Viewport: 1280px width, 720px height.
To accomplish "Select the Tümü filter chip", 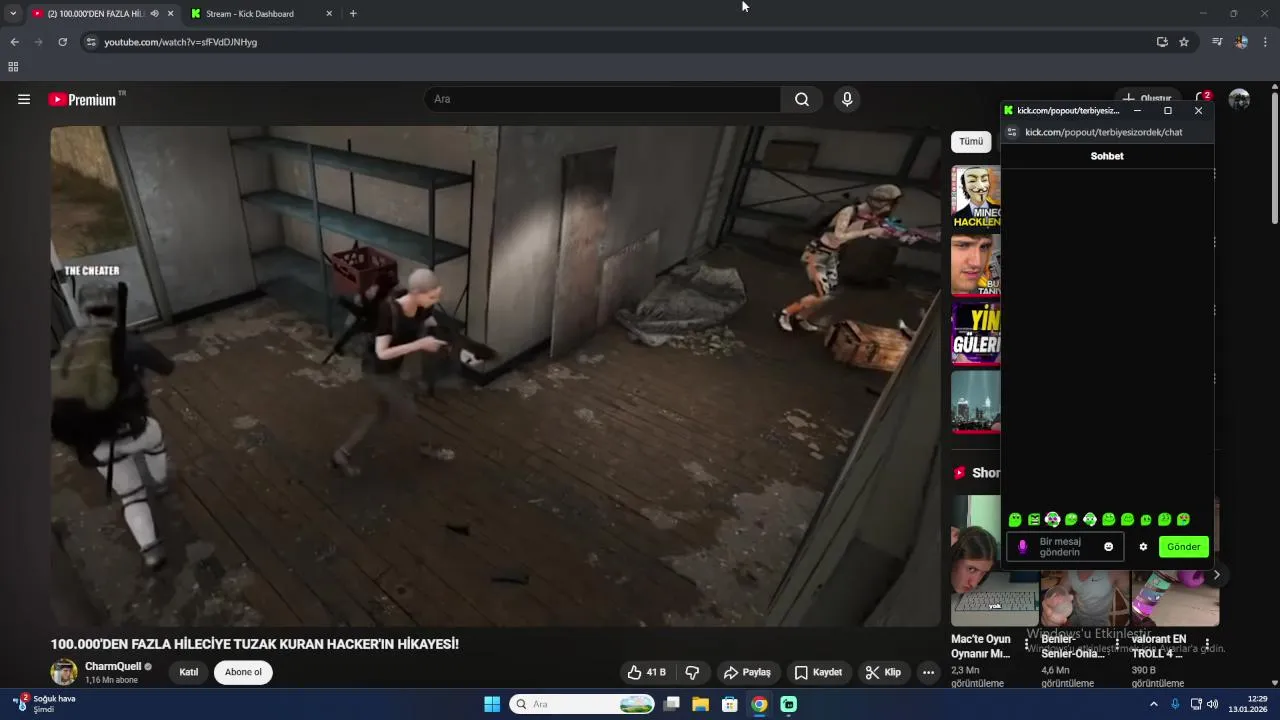I will click(x=971, y=142).
